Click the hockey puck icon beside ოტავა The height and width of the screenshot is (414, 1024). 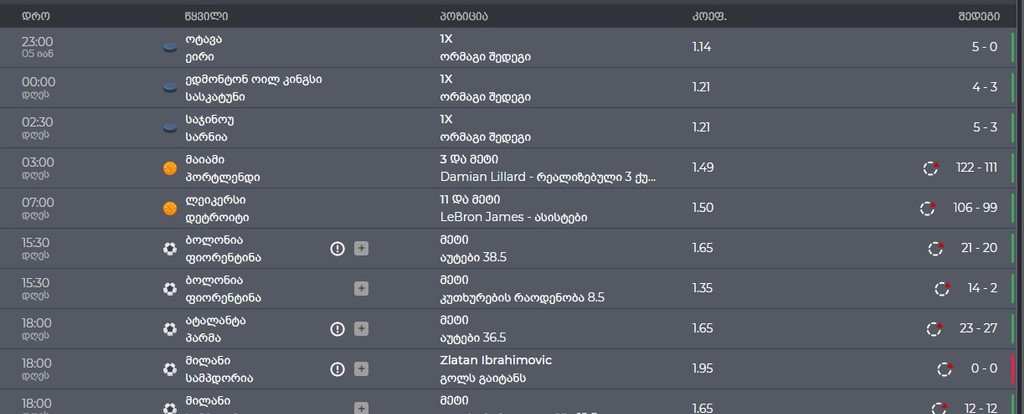click(170, 48)
